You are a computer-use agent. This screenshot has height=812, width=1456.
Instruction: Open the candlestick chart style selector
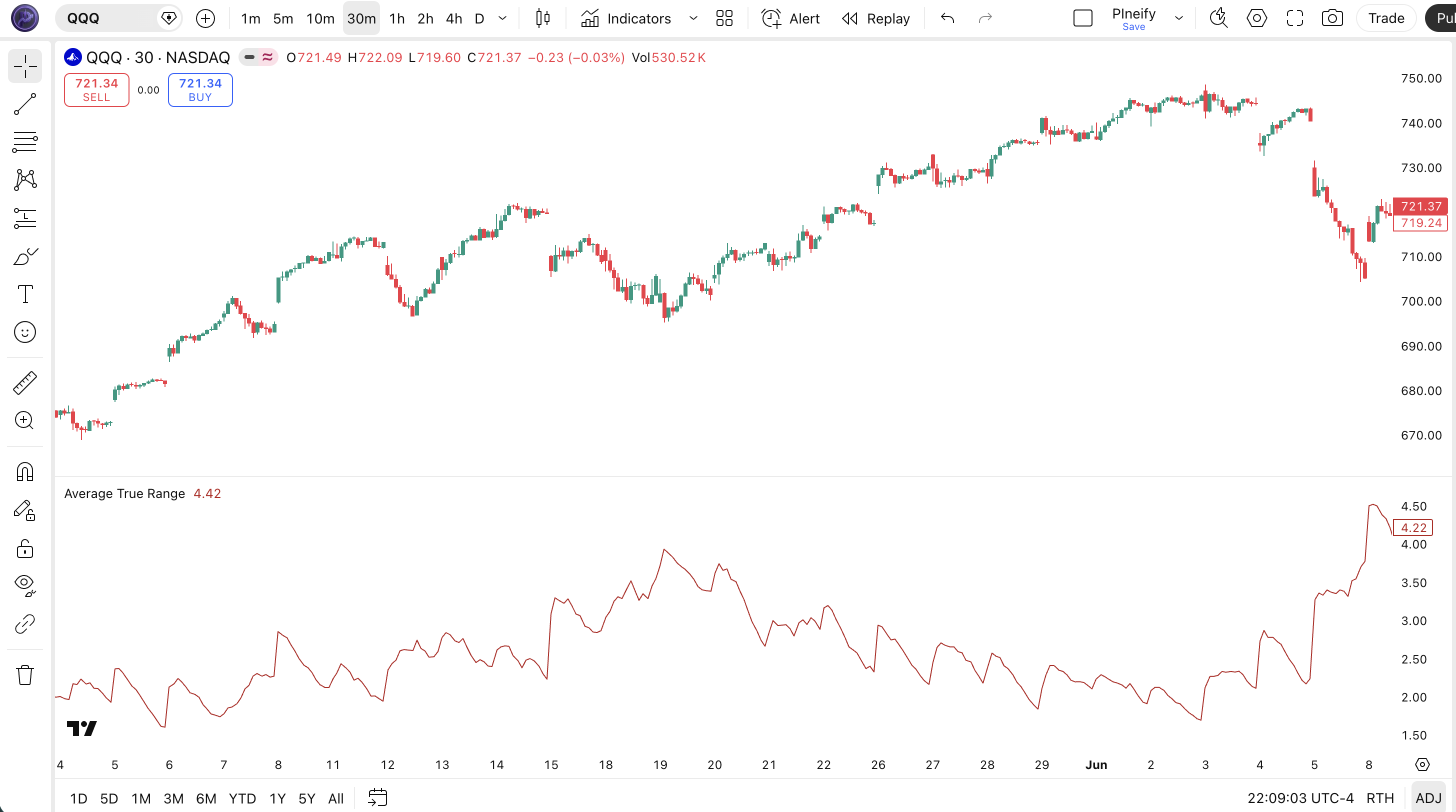pyautogui.click(x=542, y=18)
